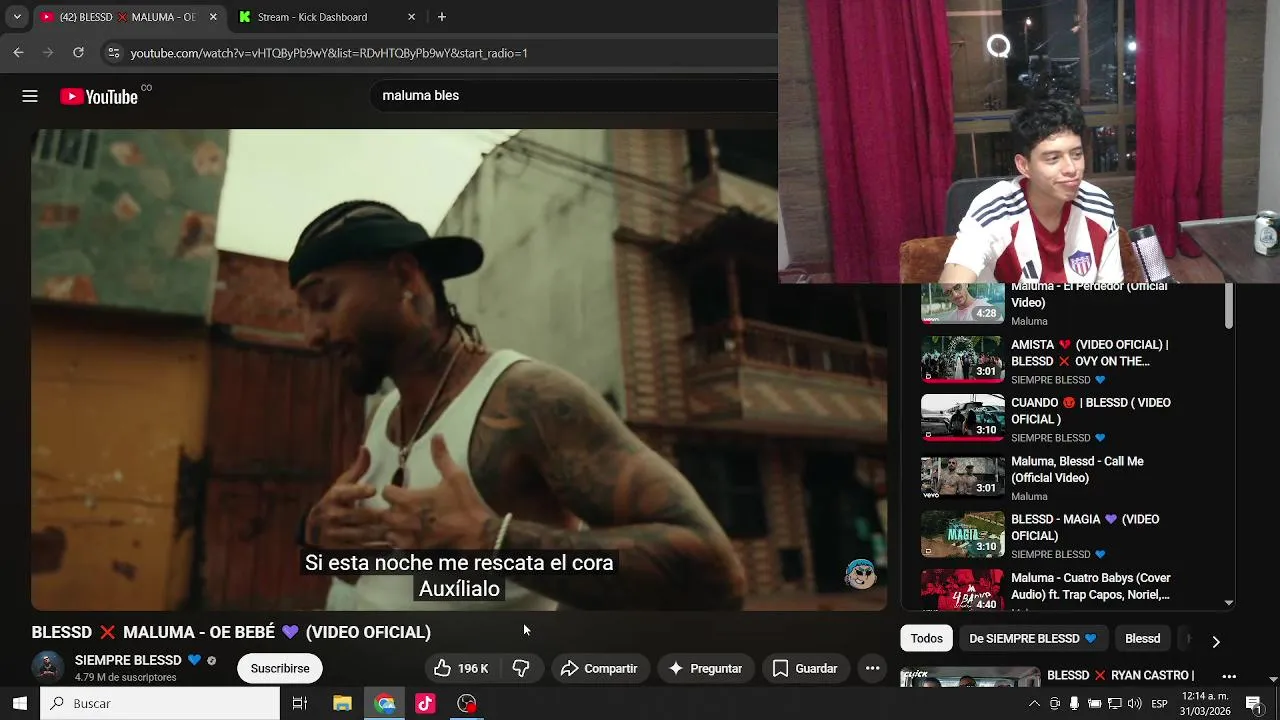Click the microphone tray icon
This screenshot has width=1280, height=720.
(1074, 704)
